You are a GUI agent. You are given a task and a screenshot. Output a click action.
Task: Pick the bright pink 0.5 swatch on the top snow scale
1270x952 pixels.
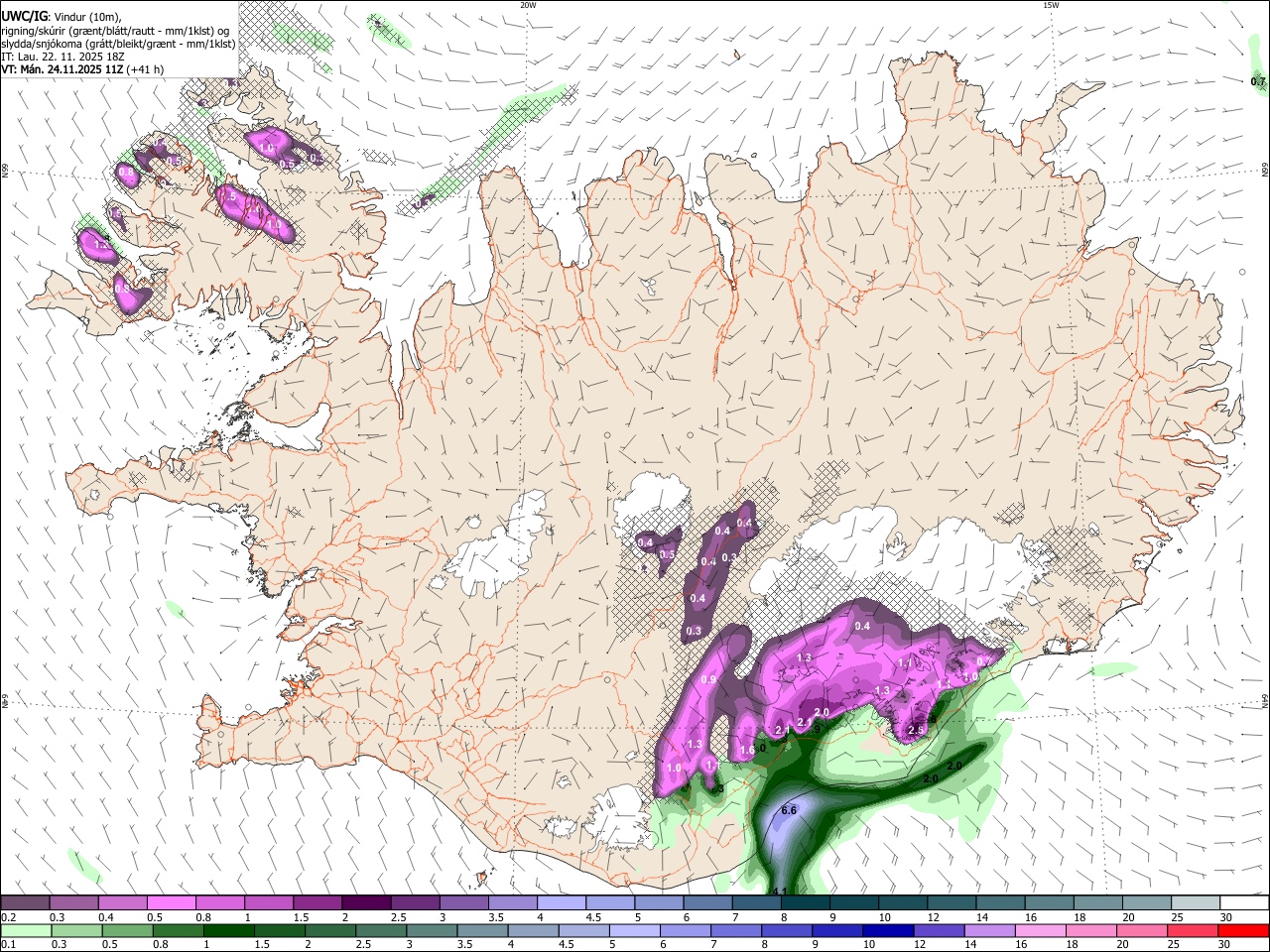tap(171, 902)
